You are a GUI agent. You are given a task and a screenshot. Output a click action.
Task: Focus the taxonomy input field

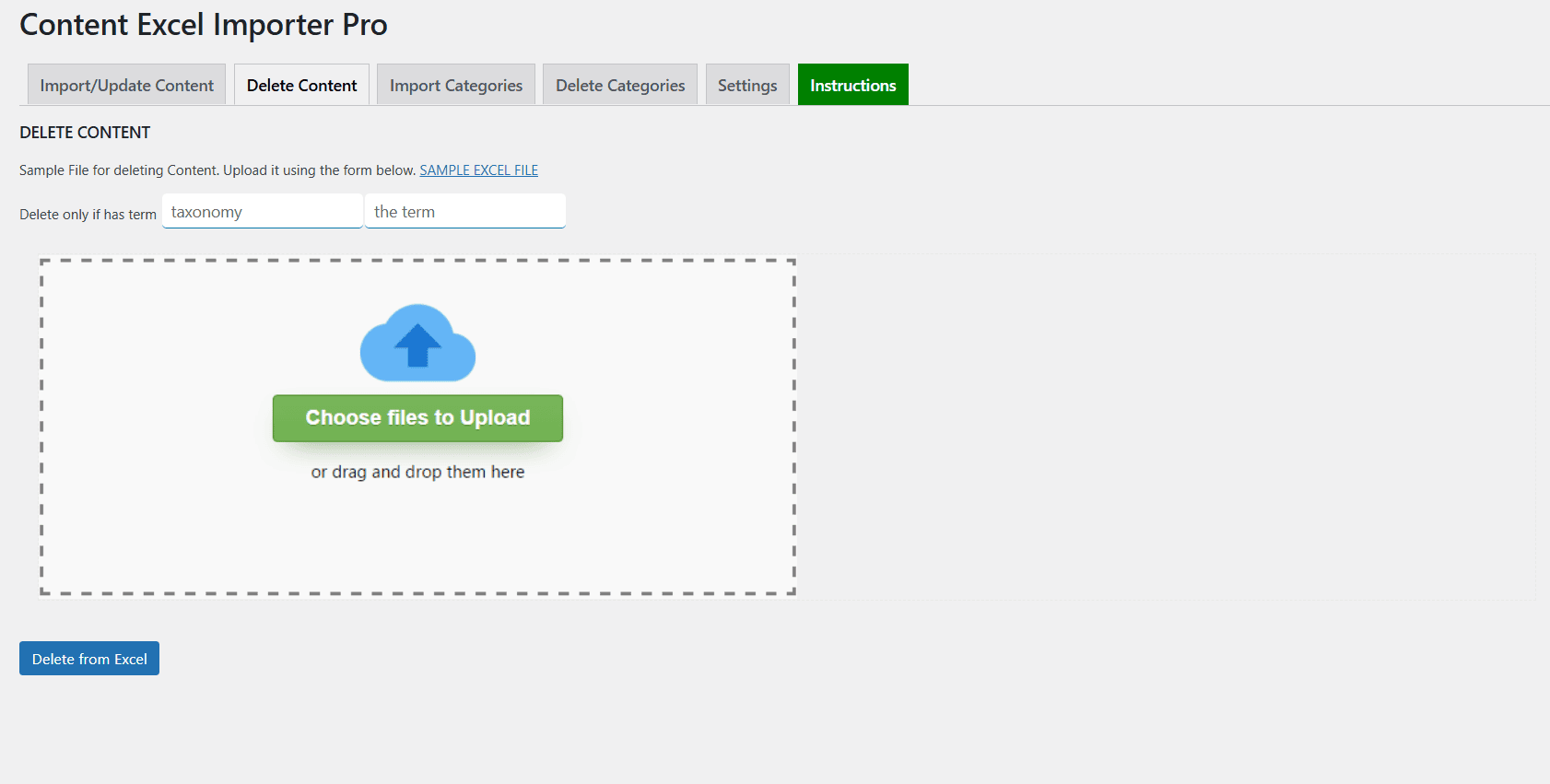pyautogui.click(x=263, y=211)
